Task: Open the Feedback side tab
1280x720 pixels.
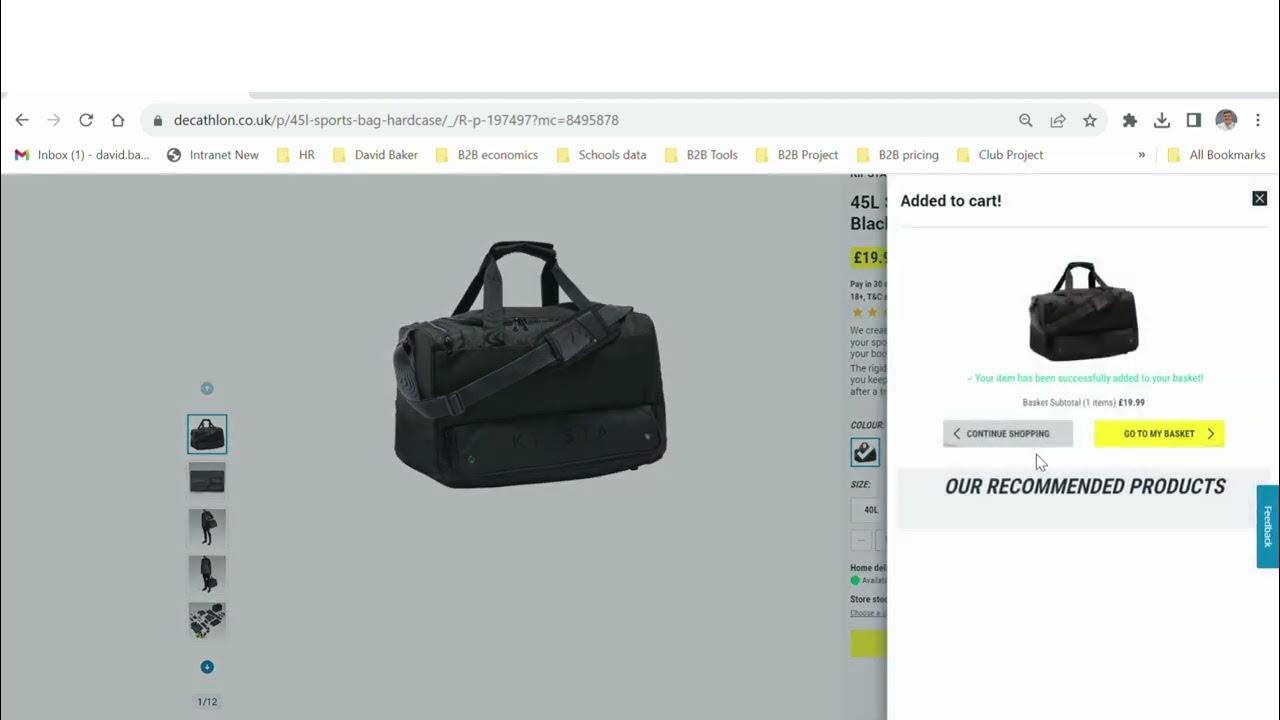Action: [1268, 527]
